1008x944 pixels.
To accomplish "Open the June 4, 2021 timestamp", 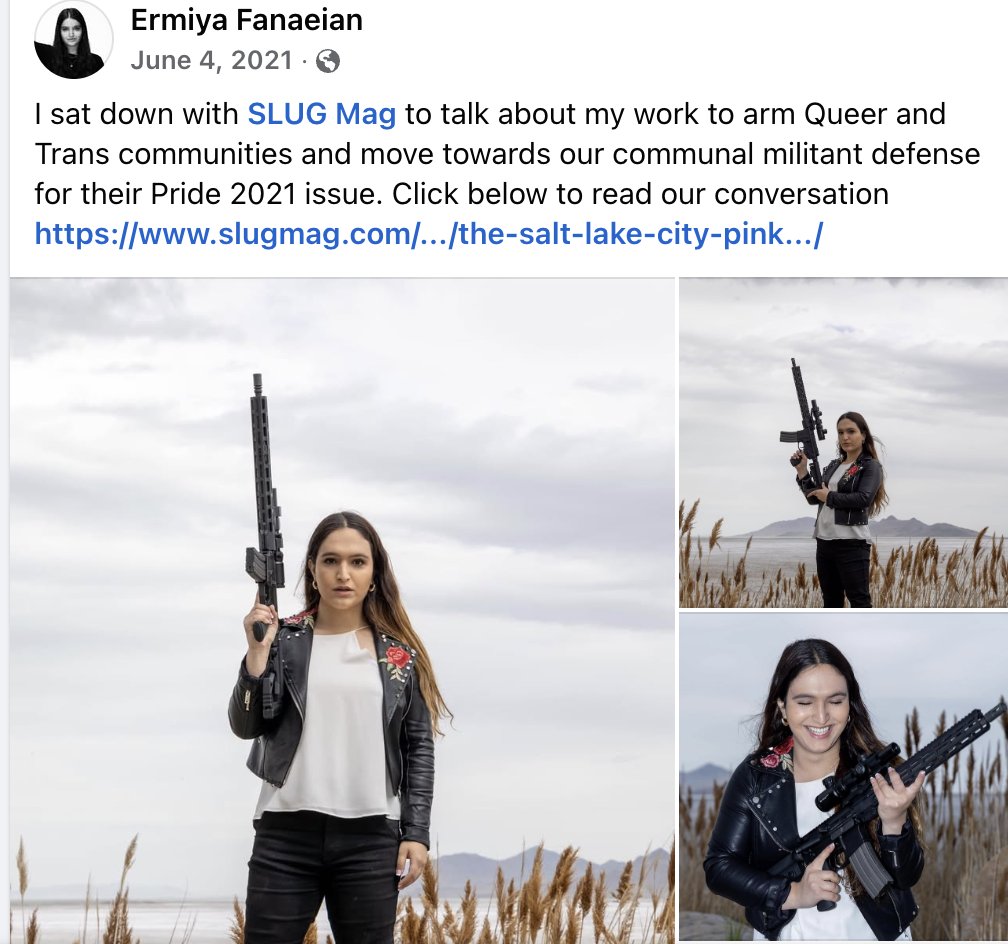I will click(212, 60).
